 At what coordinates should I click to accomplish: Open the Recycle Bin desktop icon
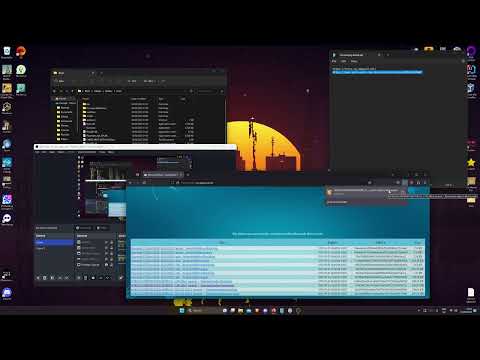point(7,52)
